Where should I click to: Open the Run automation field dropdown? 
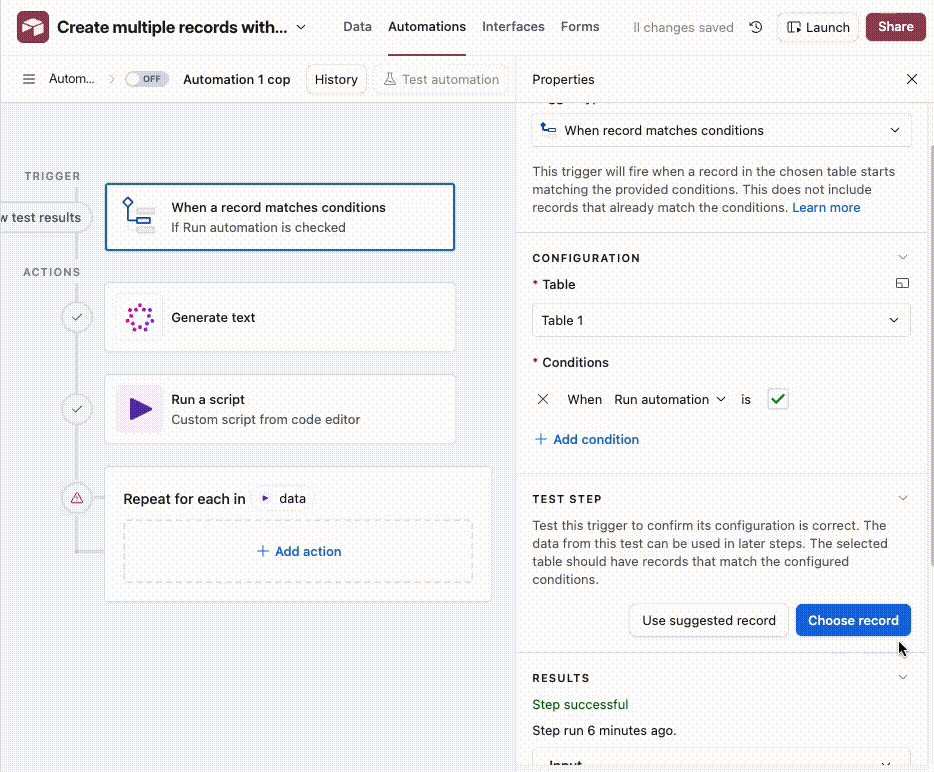coord(669,399)
